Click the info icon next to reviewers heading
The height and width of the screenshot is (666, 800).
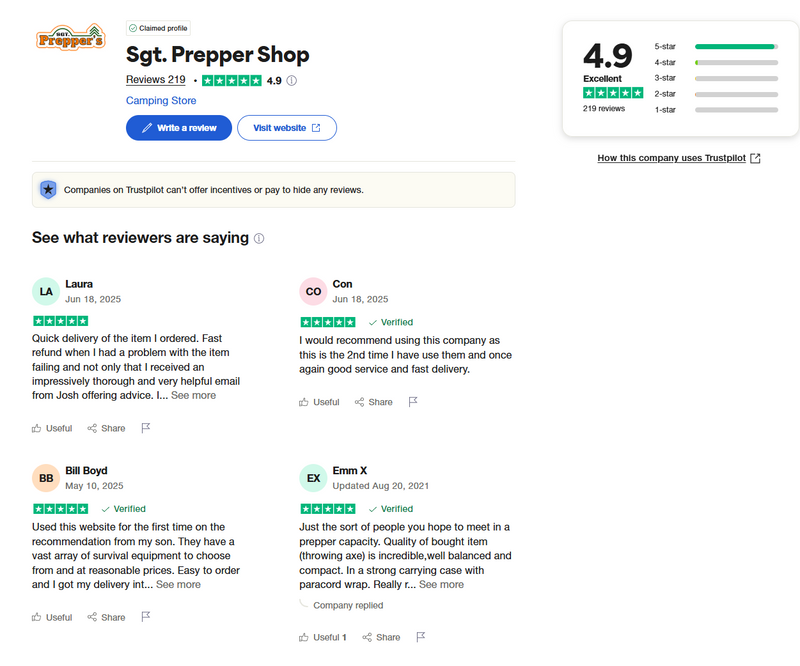pos(259,239)
